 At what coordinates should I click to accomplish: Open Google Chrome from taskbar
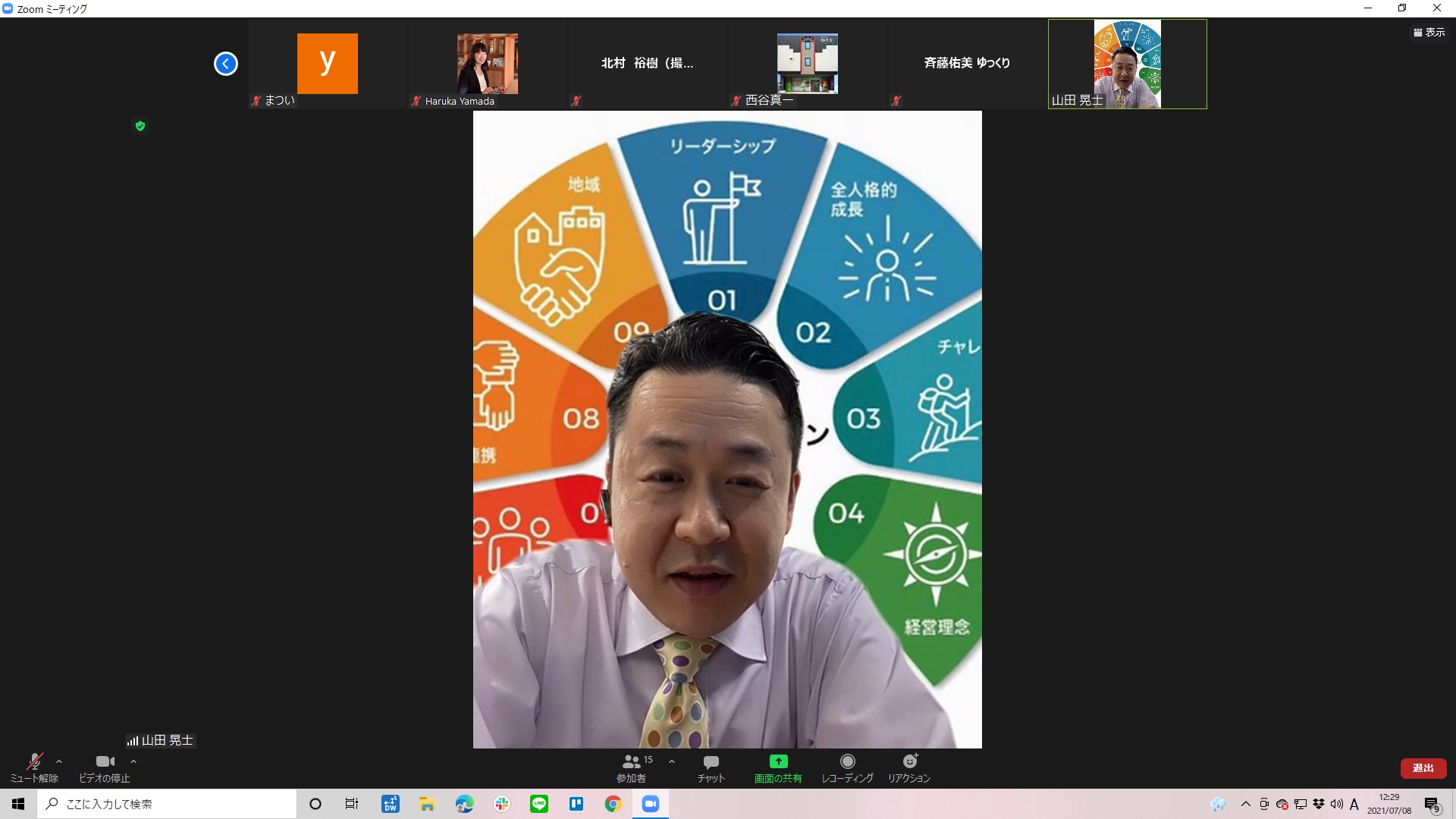[613, 804]
